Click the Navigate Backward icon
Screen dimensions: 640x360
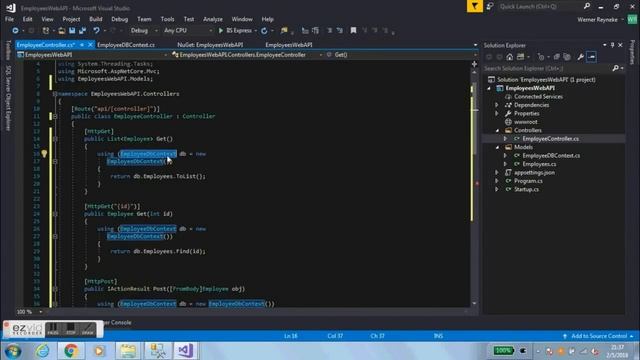15,31
